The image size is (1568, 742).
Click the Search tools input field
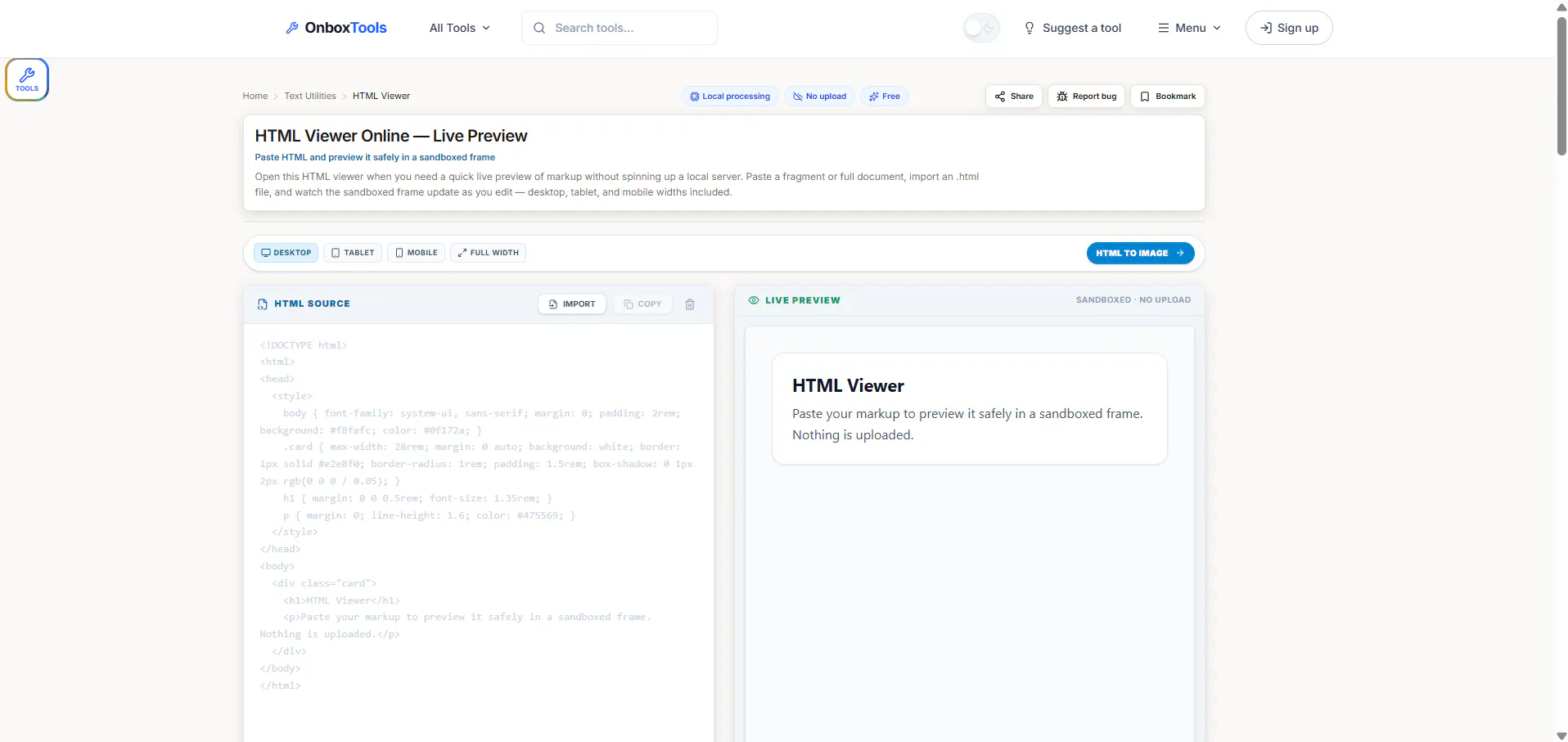620,28
